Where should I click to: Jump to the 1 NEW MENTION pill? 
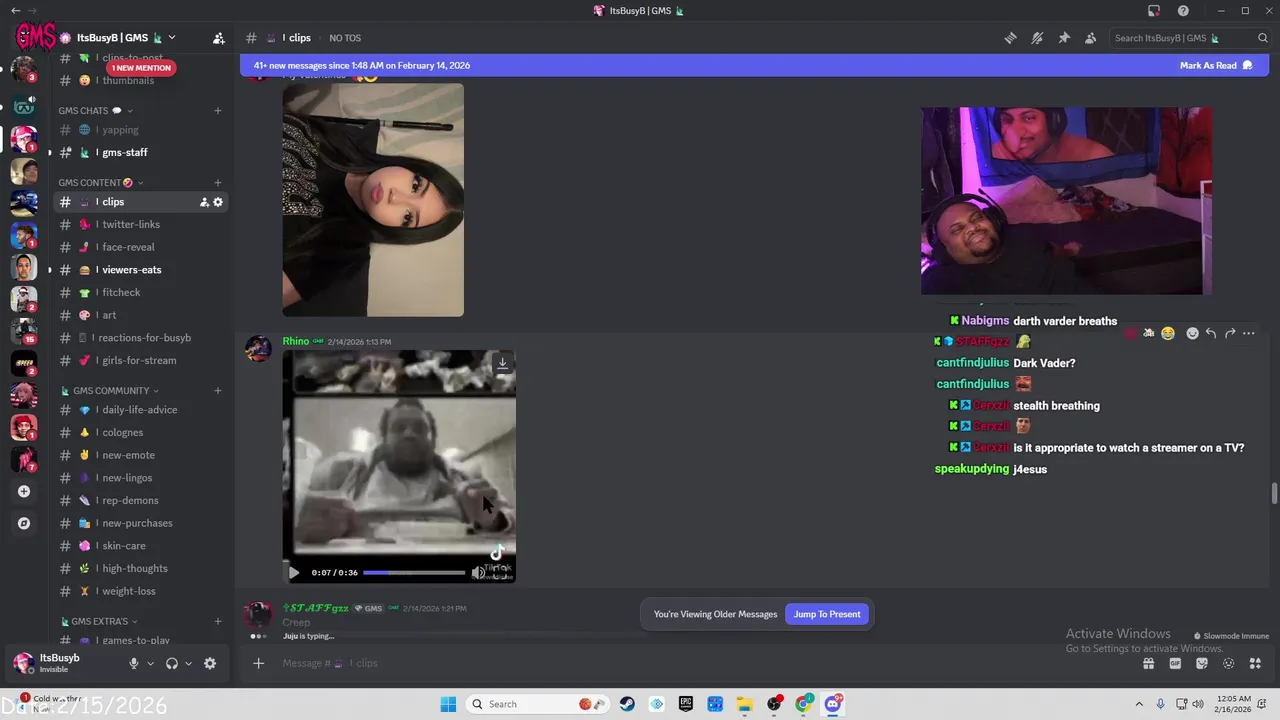141,68
